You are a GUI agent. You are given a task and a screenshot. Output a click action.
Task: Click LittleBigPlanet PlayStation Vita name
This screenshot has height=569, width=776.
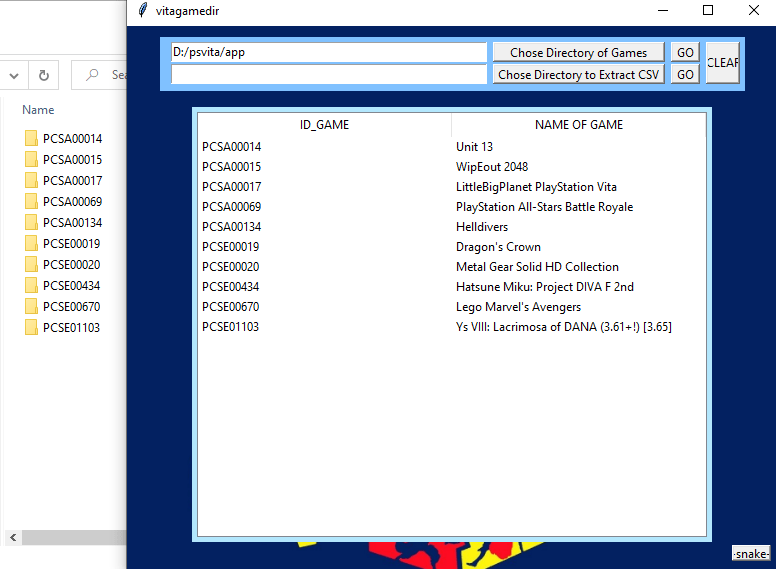(x=536, y=187)
